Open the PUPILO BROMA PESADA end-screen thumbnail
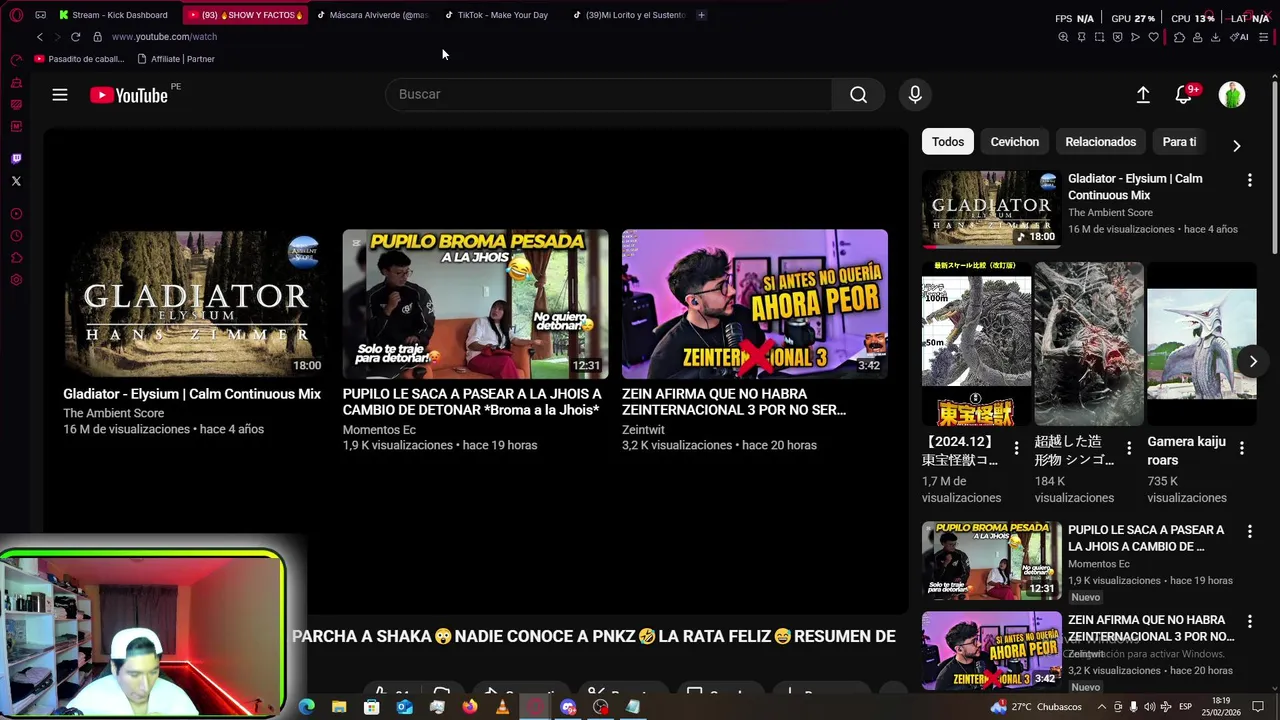 [475, 304]
